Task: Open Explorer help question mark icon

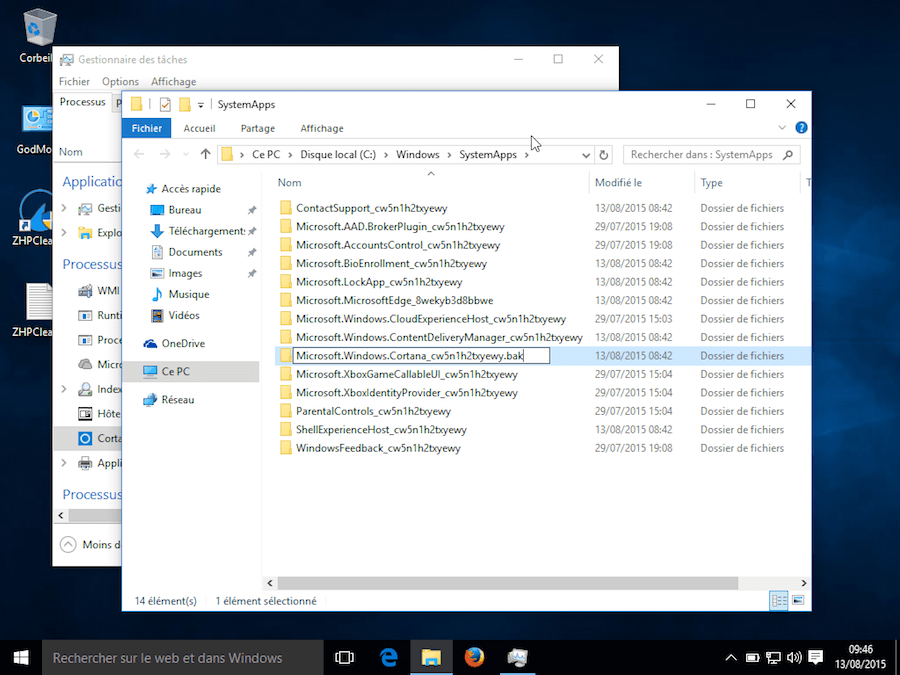Action: (x=801, y=128)
